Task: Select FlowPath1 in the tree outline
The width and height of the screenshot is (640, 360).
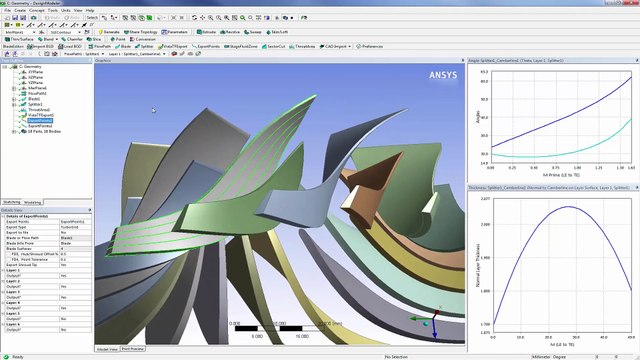Action: 37,93
